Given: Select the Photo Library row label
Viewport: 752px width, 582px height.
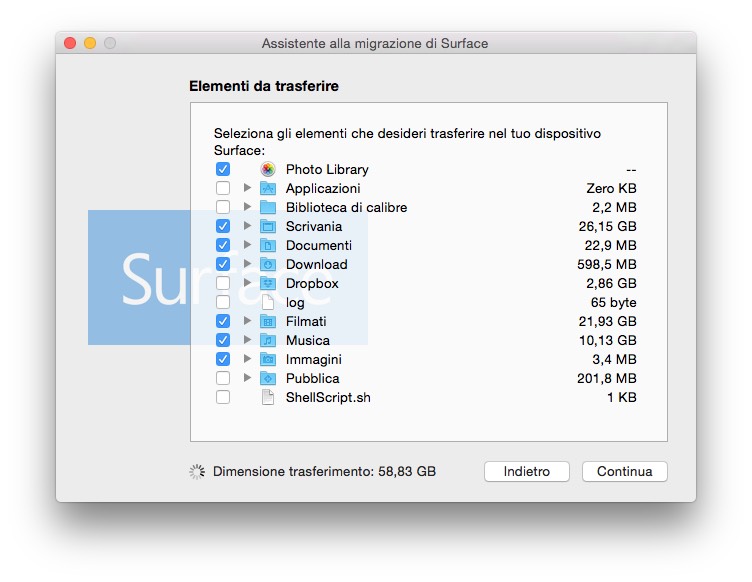Looking at the screenshot, I should pos(327,170).
